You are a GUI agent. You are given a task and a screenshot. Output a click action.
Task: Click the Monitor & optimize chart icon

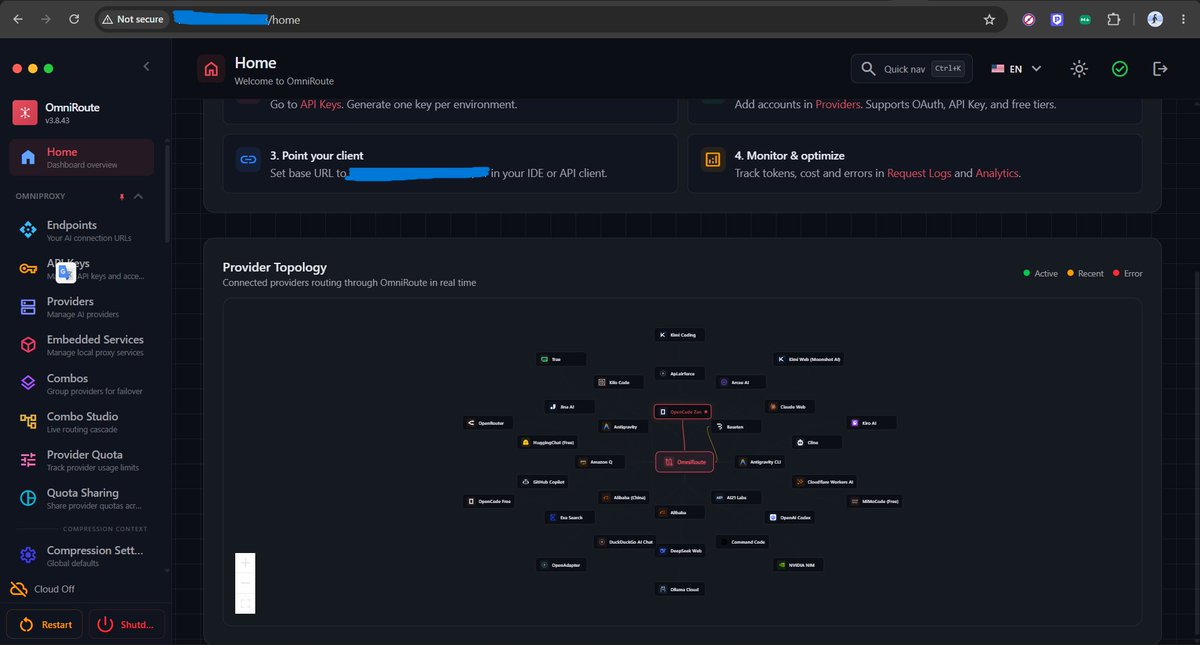713,159
